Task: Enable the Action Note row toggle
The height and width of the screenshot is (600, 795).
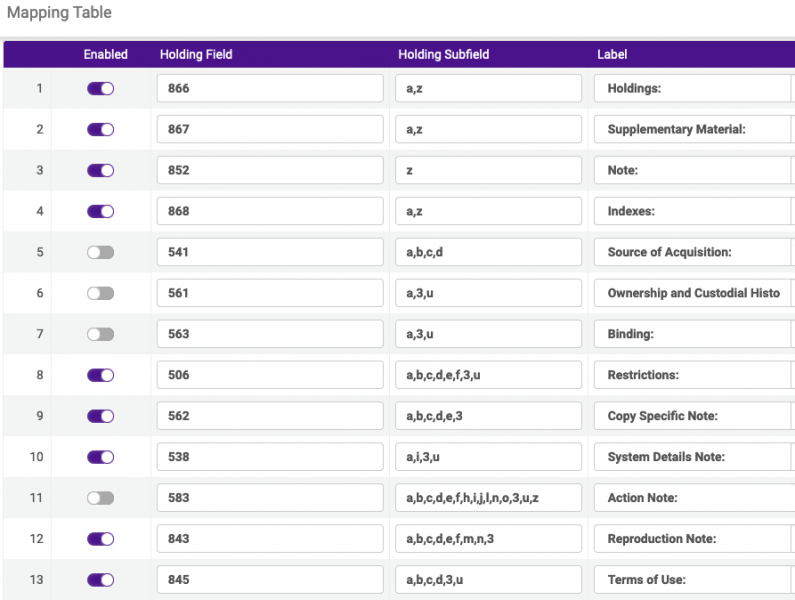Action: [x=100, y=498]
